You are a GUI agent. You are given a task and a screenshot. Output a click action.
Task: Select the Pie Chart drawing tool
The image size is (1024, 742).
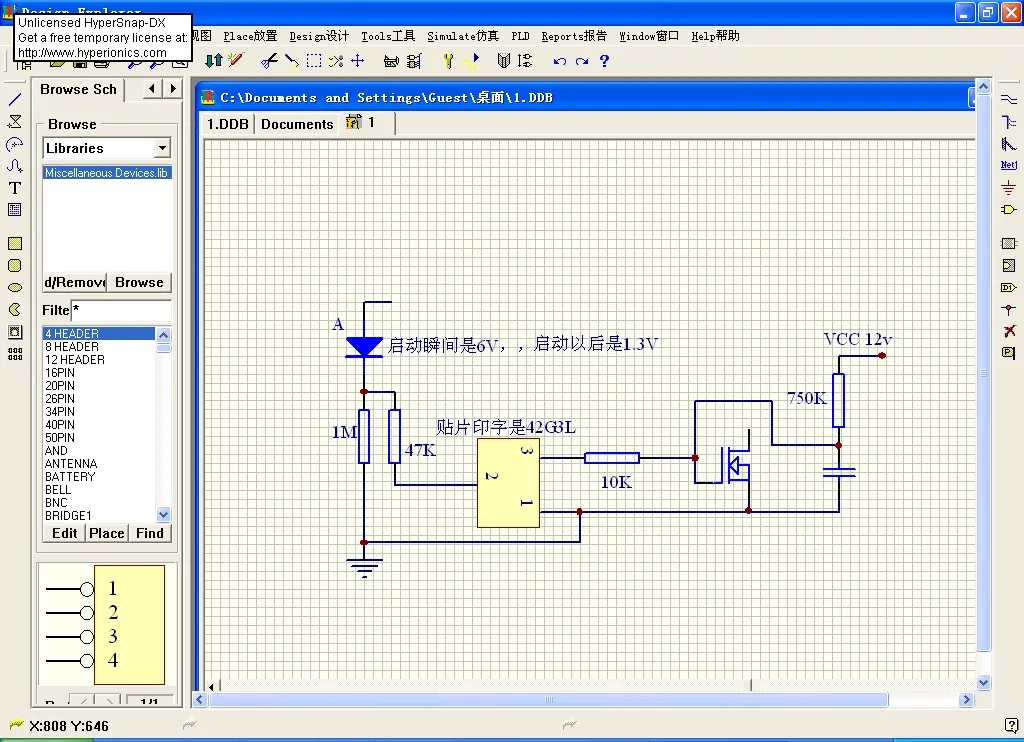click(15, 310)
